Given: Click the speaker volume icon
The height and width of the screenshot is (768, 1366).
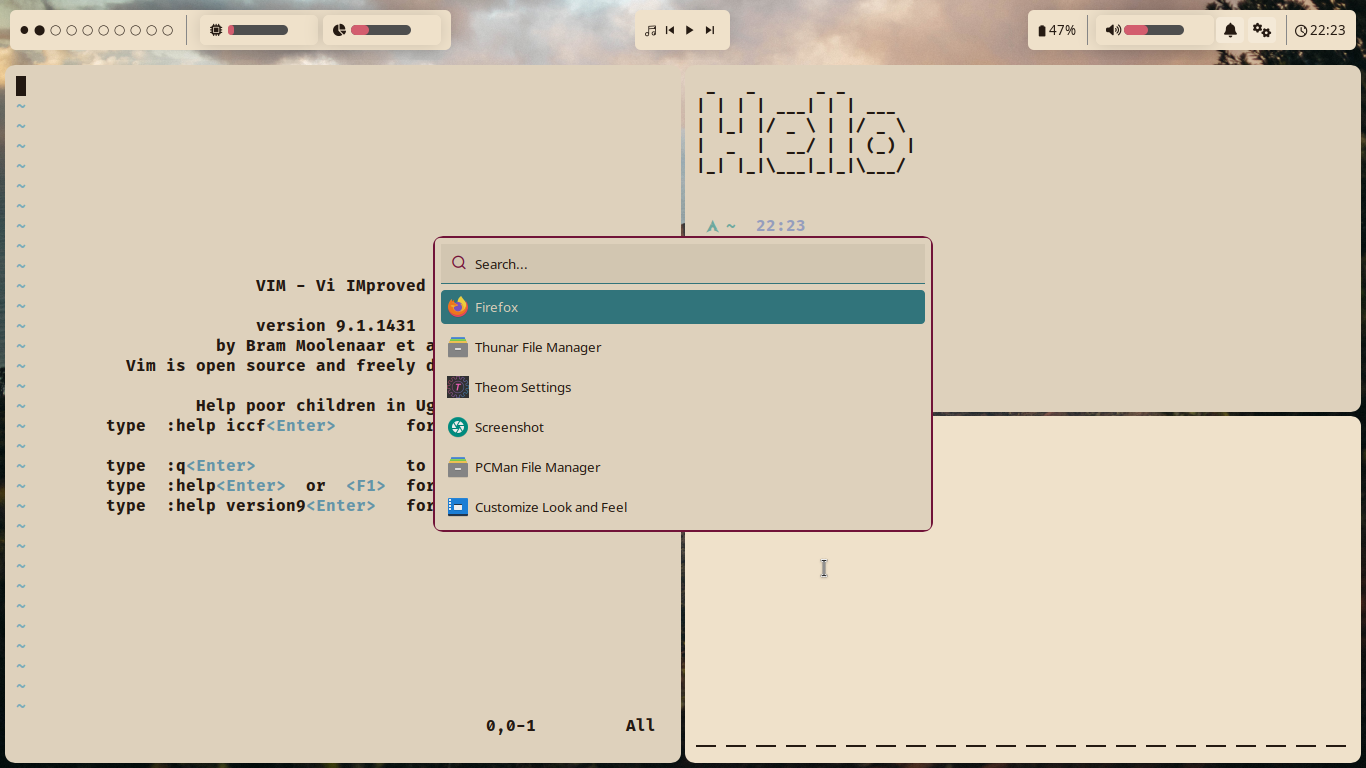Looking at the screenshot, I should click(1112, 30).
